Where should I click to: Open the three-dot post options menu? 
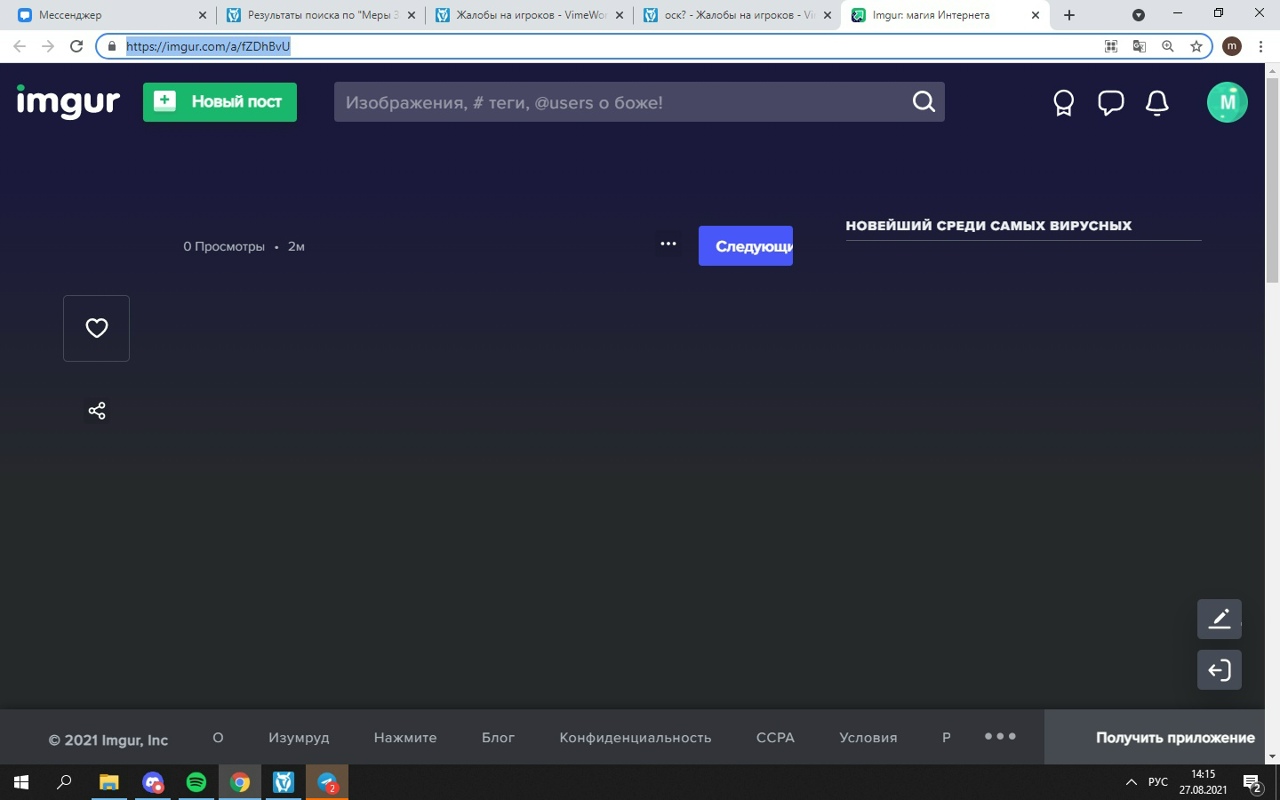click(x=668, y=244)
